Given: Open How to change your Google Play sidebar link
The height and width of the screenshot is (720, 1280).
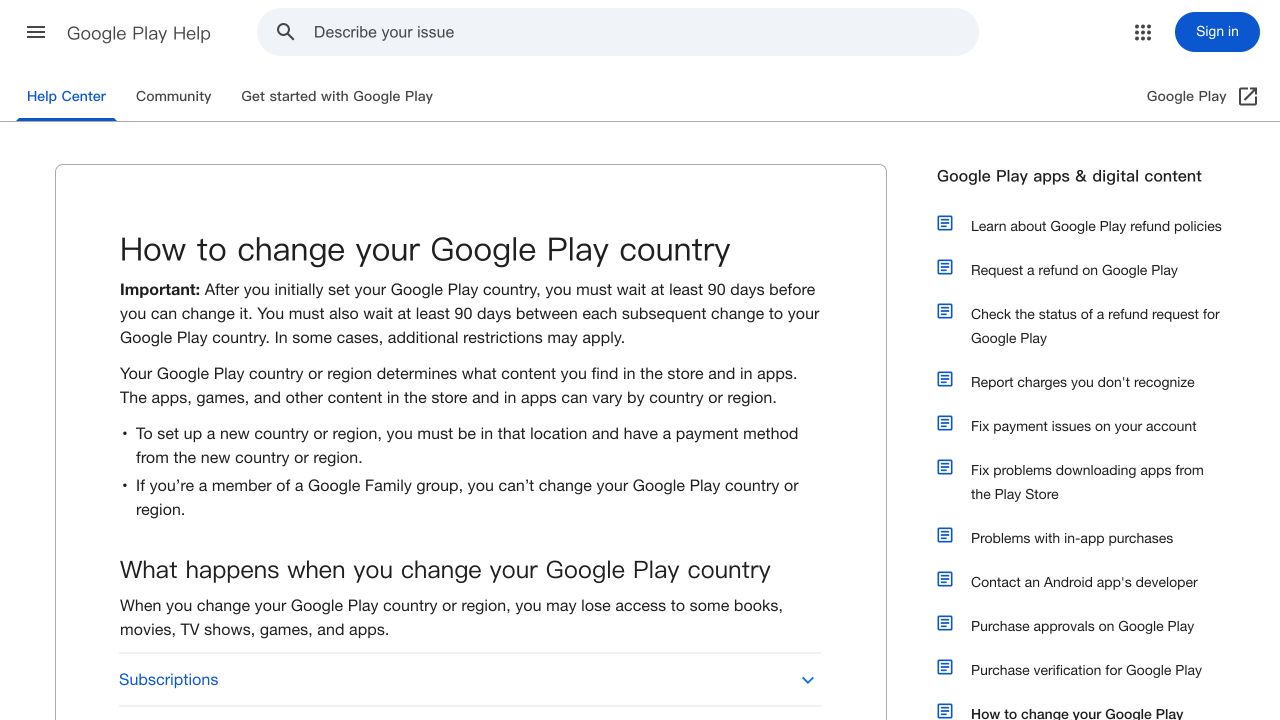Looking at the screenshot, I should tap(1077, 713).
